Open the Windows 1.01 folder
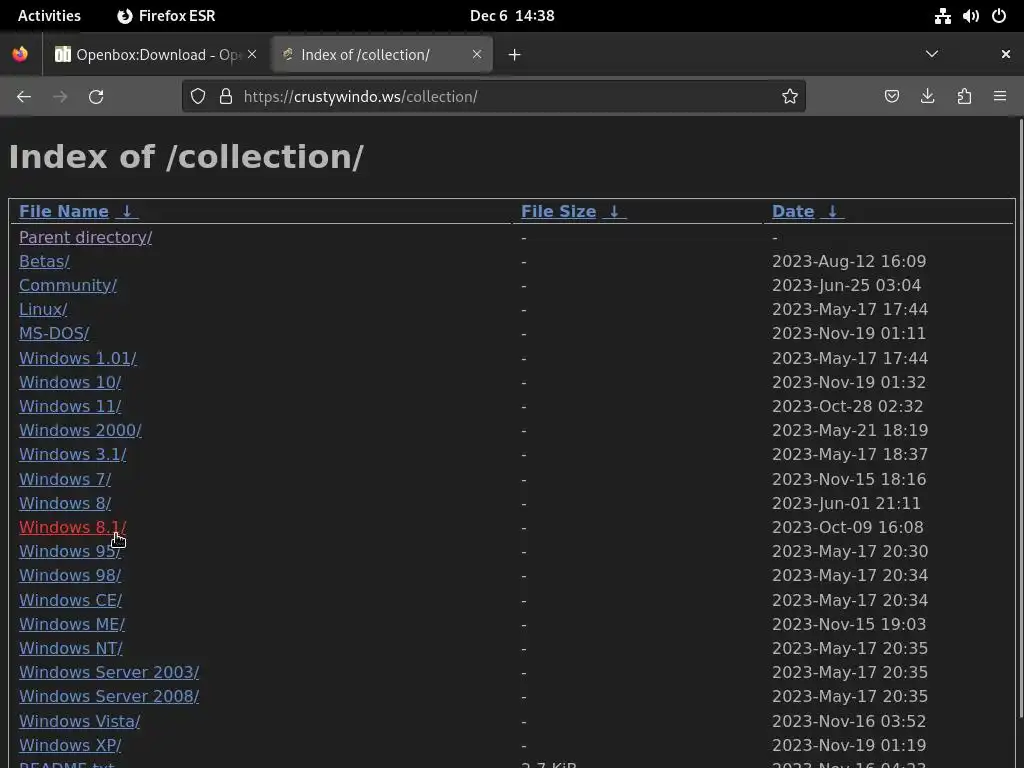The image size is (1024, 768). (78, 359)
